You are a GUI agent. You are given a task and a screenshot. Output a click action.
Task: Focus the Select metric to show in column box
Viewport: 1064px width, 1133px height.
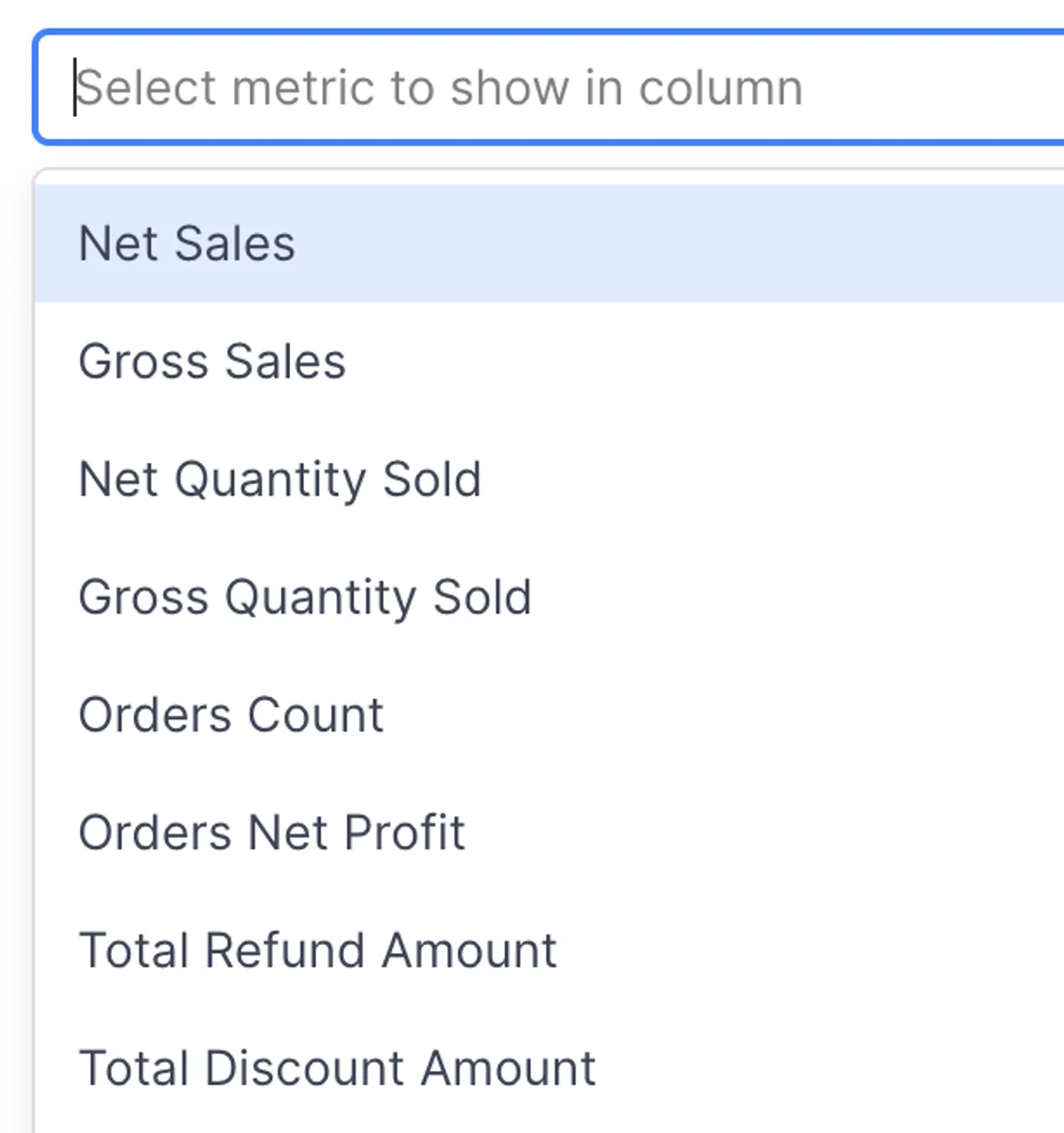(x=443, y=86)
